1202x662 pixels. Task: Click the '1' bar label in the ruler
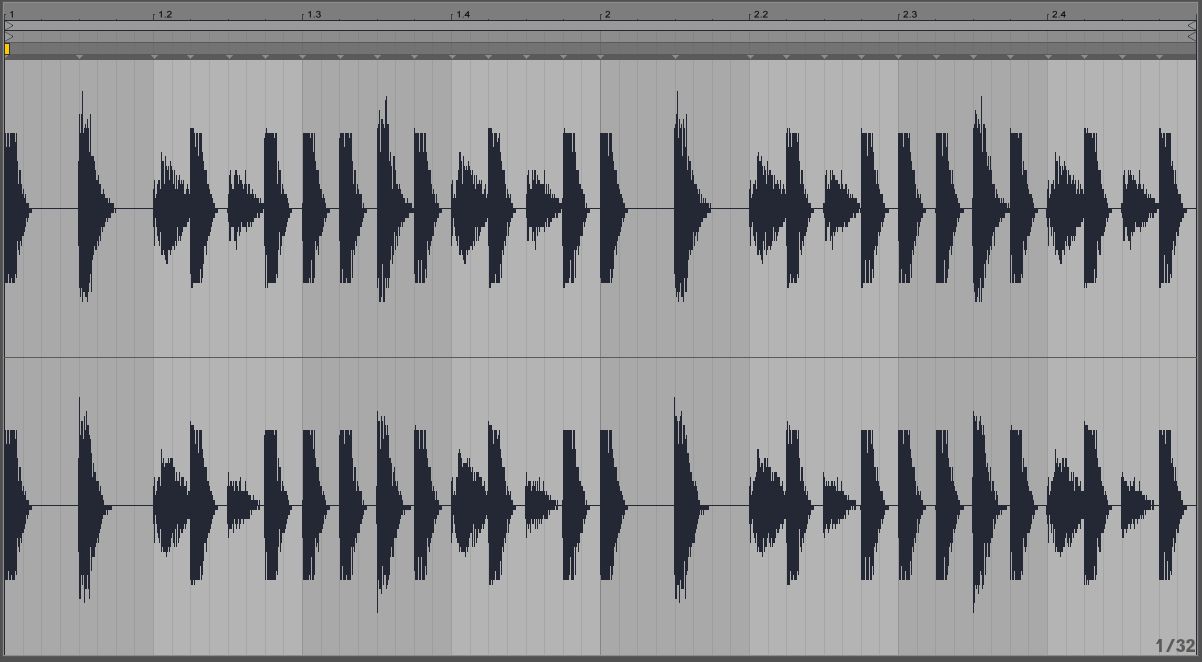point(12,15)
